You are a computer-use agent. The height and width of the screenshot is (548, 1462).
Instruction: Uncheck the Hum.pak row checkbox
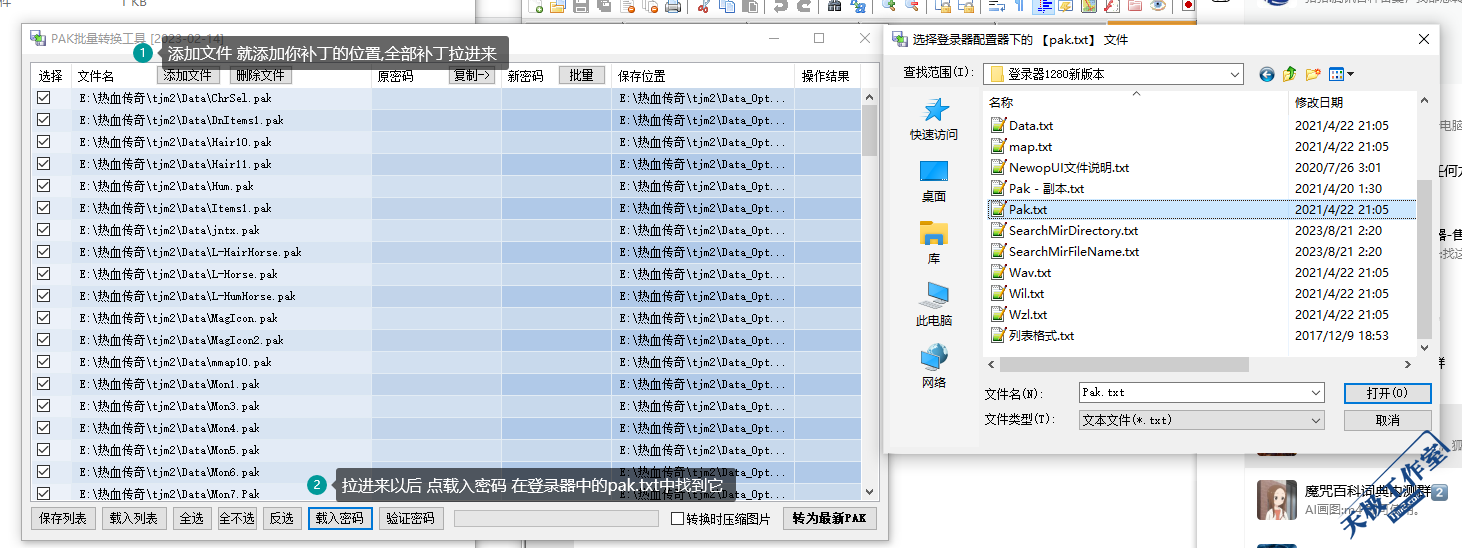[43, 186]
